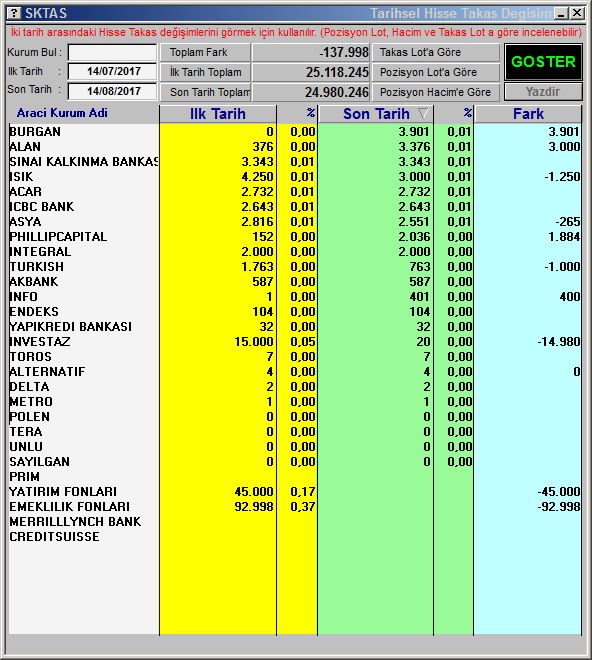Minimize the SKTAS window
The image size is (592, 660).
tap(561, 13)
